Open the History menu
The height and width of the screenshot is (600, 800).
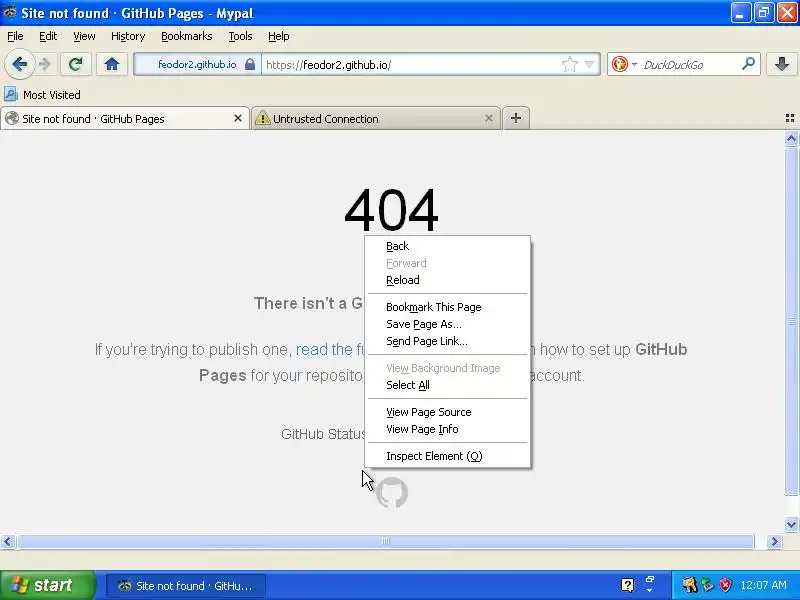128,36
